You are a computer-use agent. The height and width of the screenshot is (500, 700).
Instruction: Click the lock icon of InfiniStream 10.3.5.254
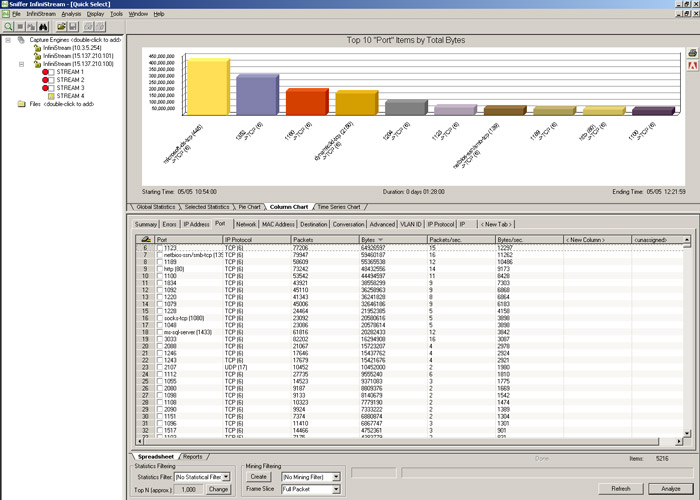coord(38,48)
